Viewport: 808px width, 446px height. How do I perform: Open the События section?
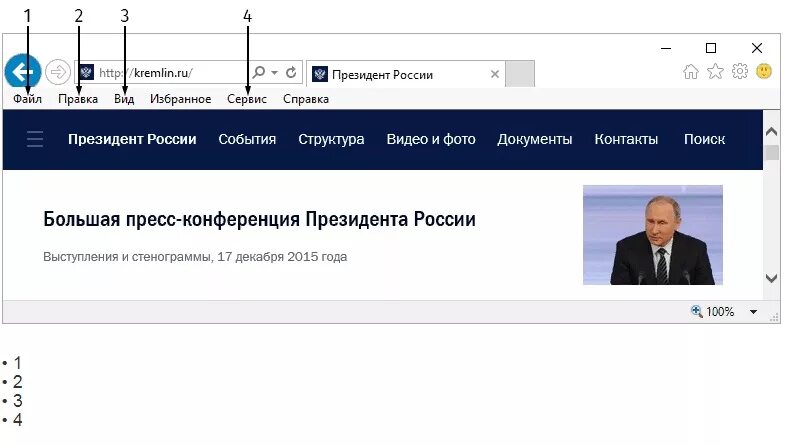coord(247,139)
